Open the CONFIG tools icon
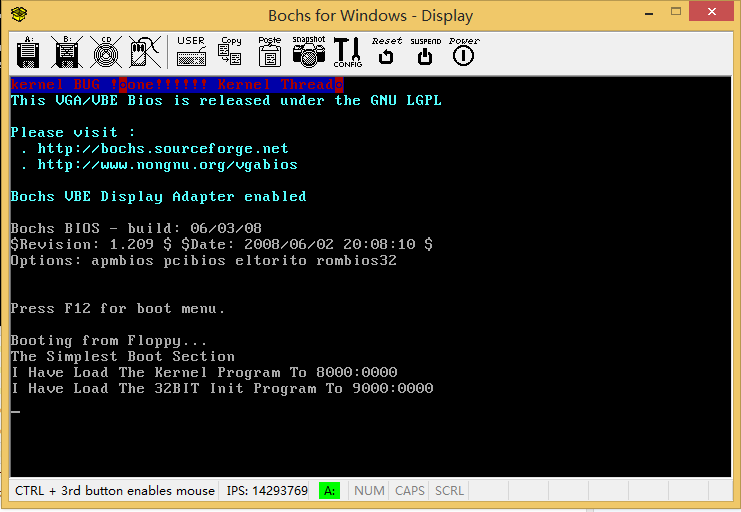741x512 pixels. (347, 52)
